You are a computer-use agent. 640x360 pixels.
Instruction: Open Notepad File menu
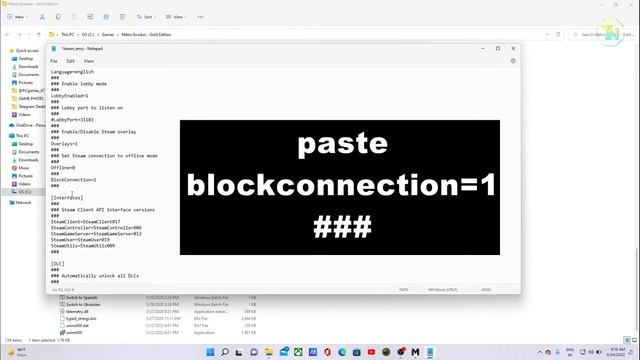coord(54,61)
